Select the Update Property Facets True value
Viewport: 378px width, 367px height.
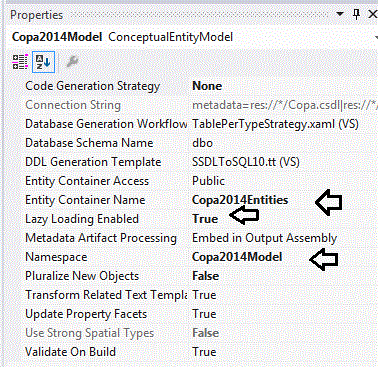click(x=204, y=314)
